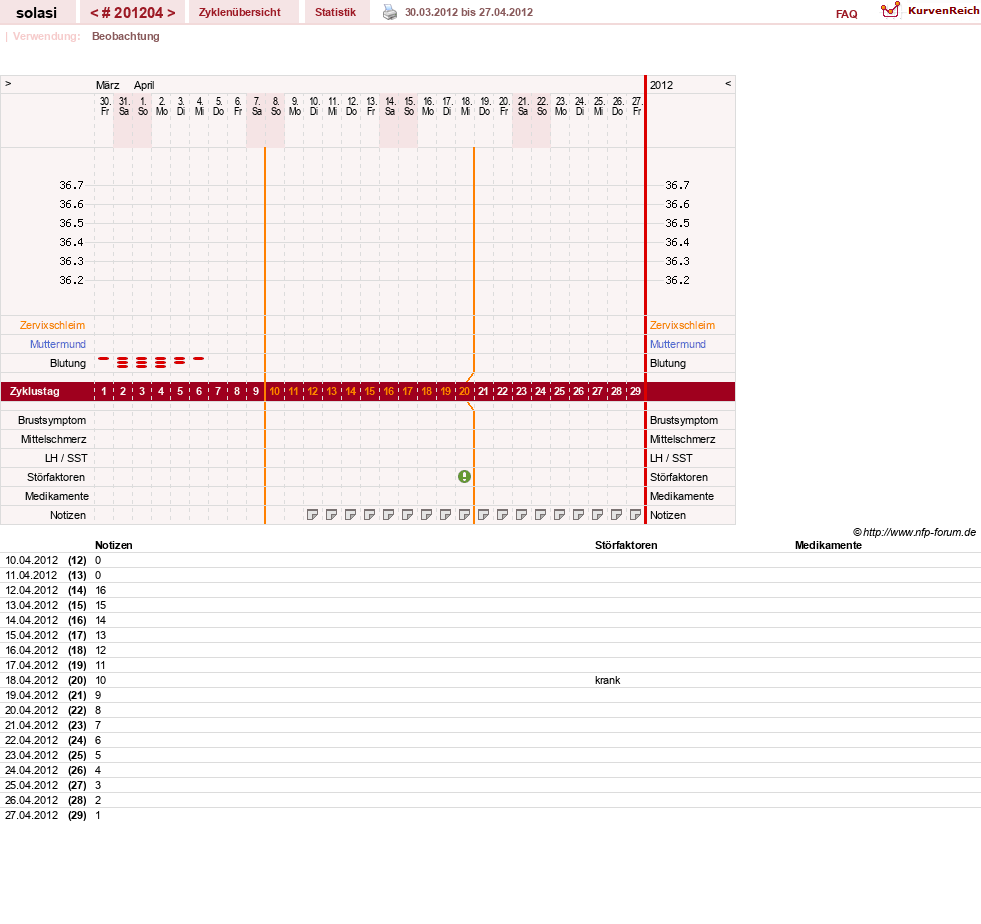The height and width of the screenshot is (924, 981).
Task: Click the Beobachtung usage value
Action: 126,36
